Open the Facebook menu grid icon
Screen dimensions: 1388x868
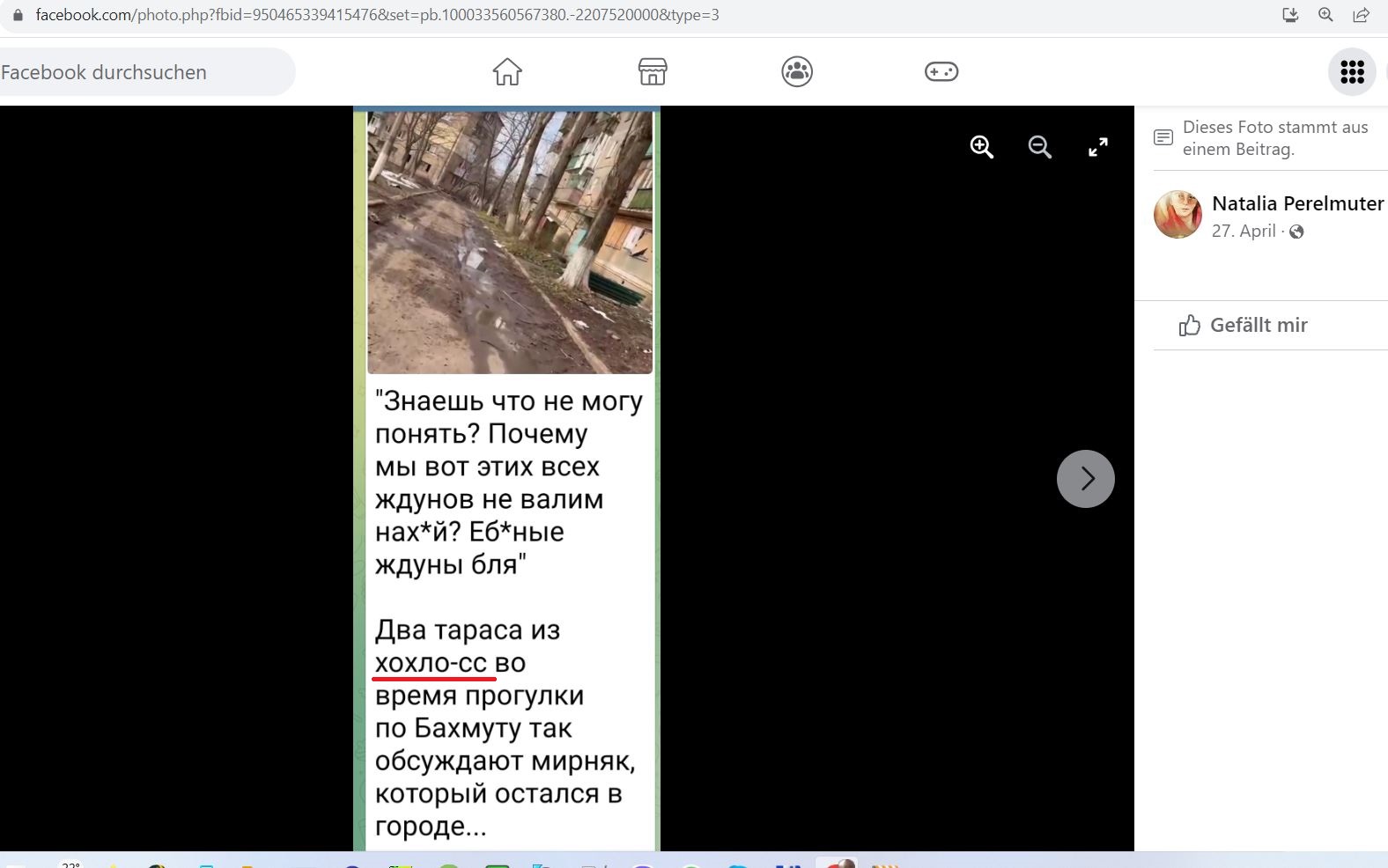click(1352, 71)
